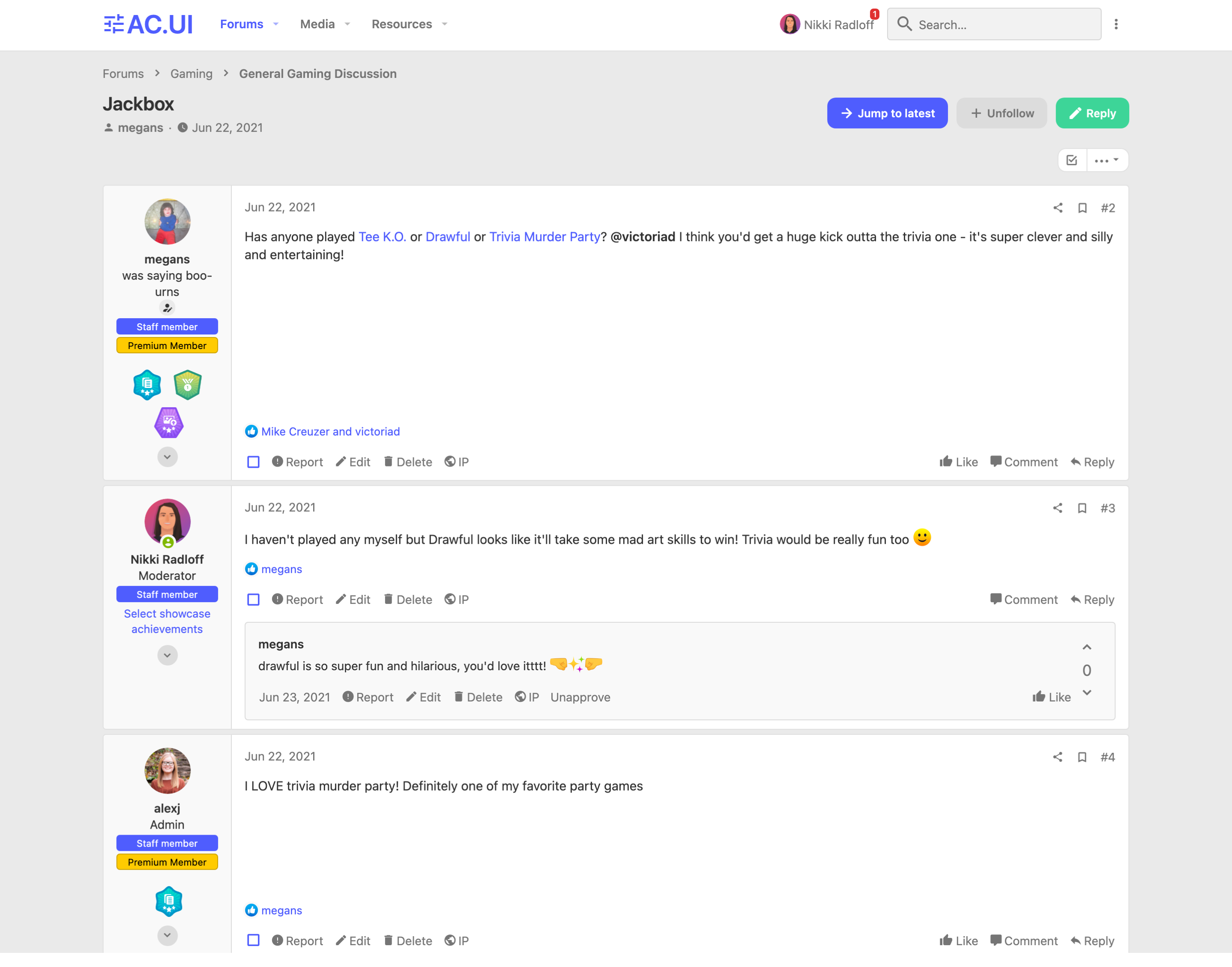Check the moderation box on post #4
1232x967 pixels.
tap(253, 940)
